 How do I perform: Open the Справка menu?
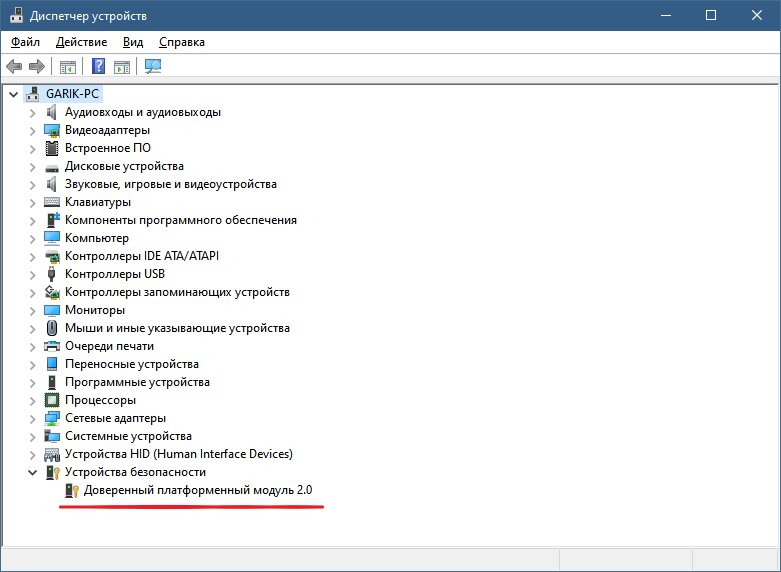point(182,42)
